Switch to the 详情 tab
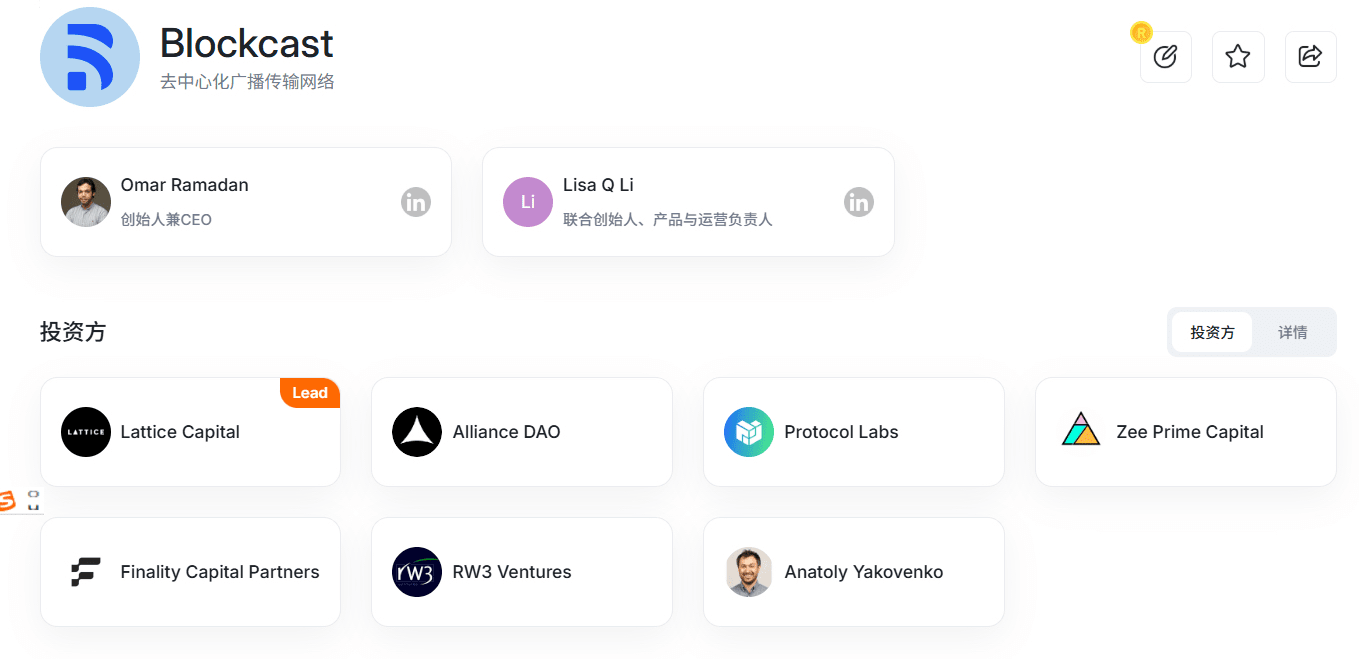This screenshot has width=1359, height=659. click(1292, 332)
